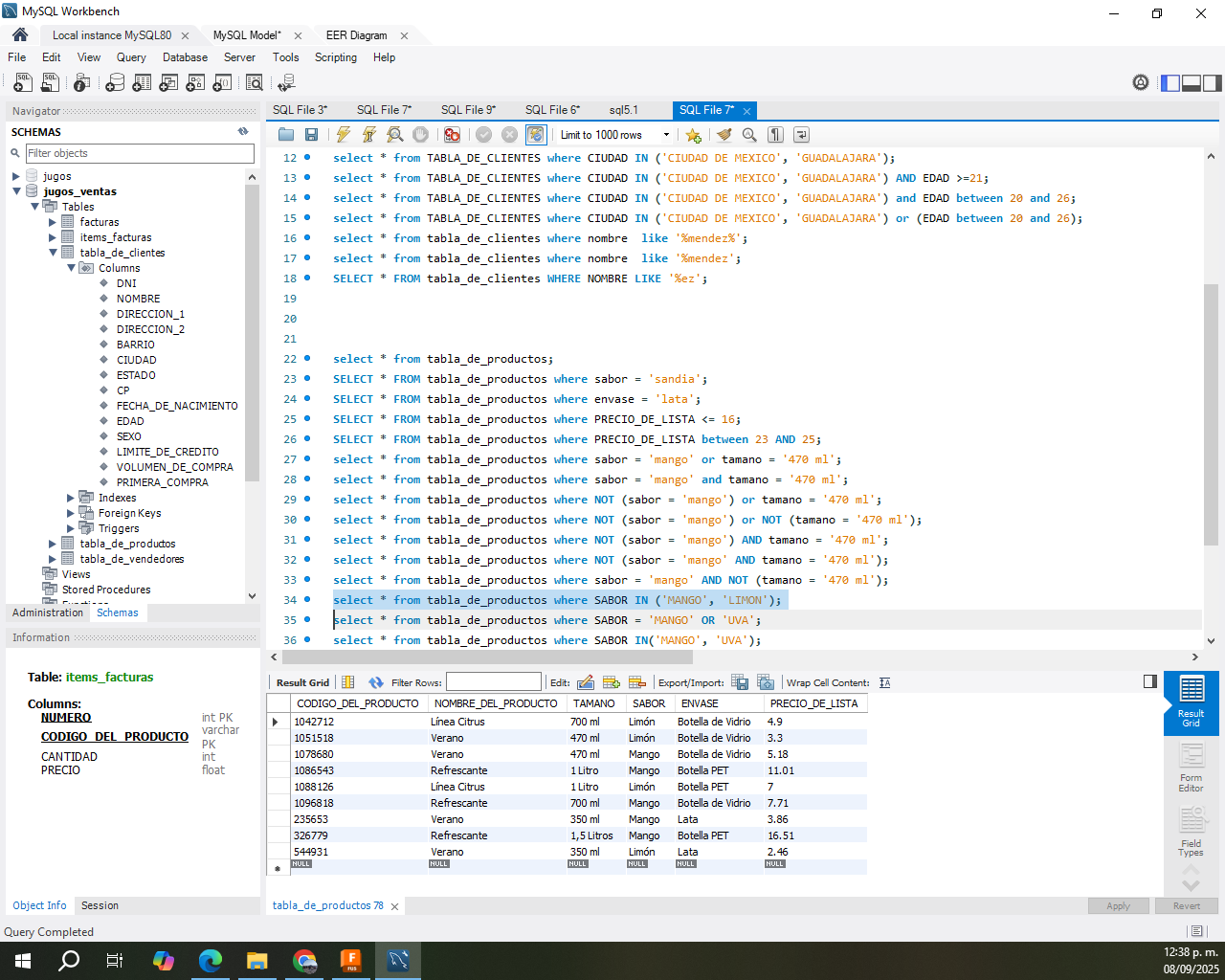
Task: Click the Revert button
Action: pos(1186,905)
